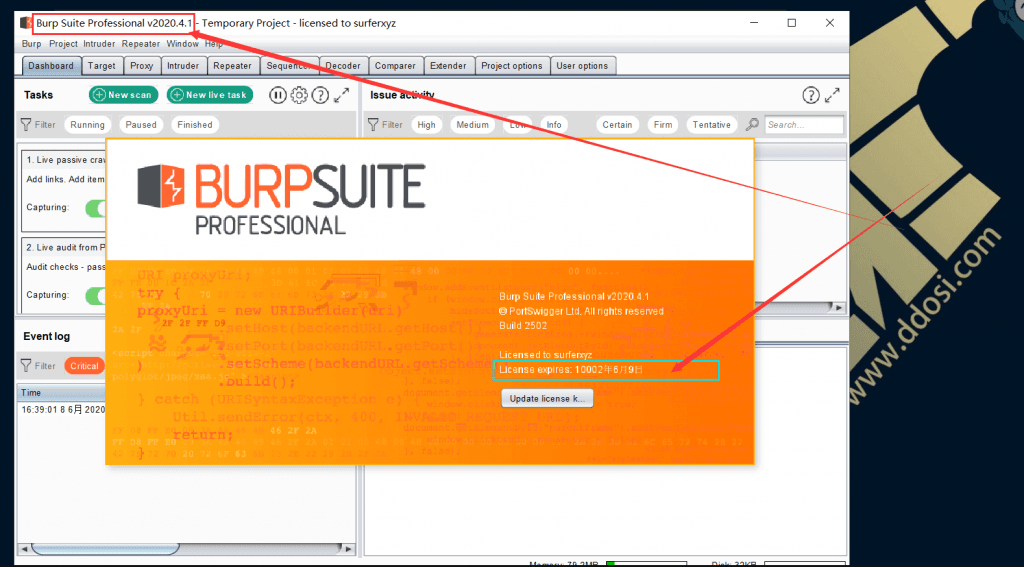The height and width of the screenshot is (567, 1024).
Task: Toggle the High severity issue filter
Action: pos(427,125)
